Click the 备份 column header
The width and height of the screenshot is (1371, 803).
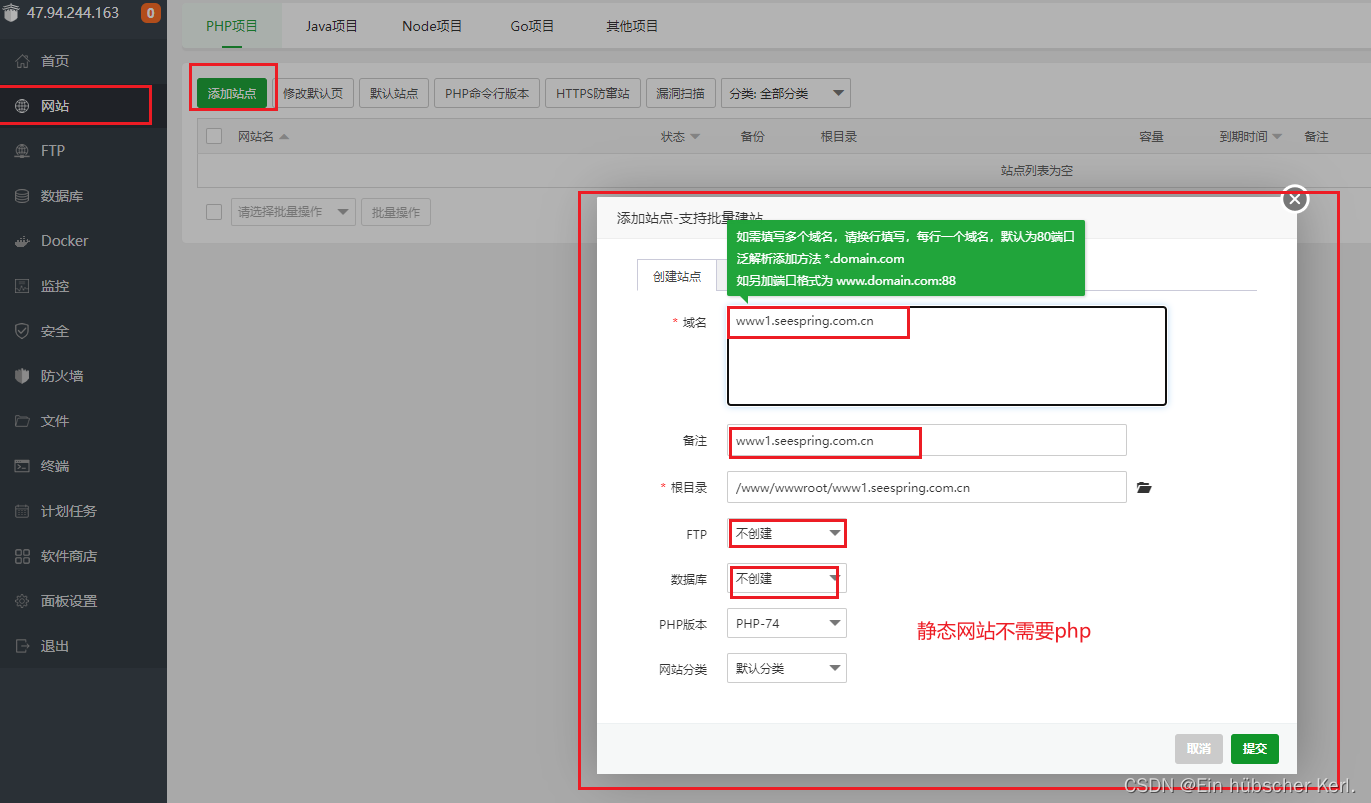coord(753,136)
